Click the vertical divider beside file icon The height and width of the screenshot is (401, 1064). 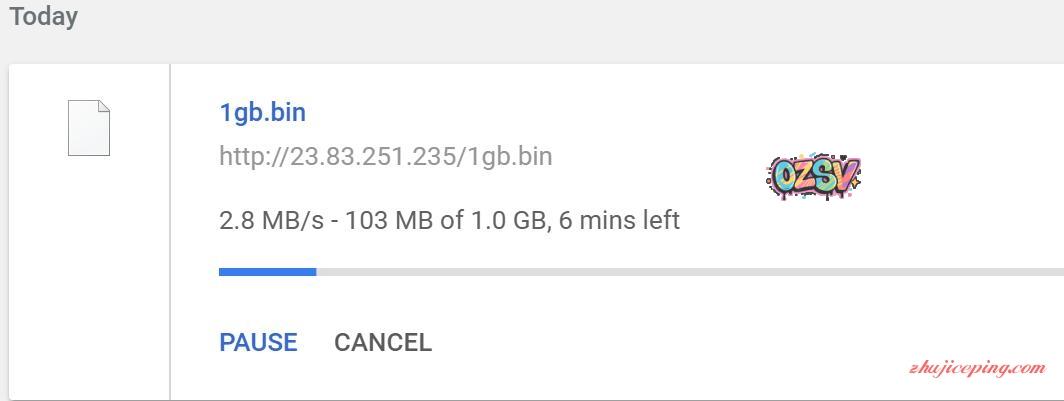pos(170,232)
